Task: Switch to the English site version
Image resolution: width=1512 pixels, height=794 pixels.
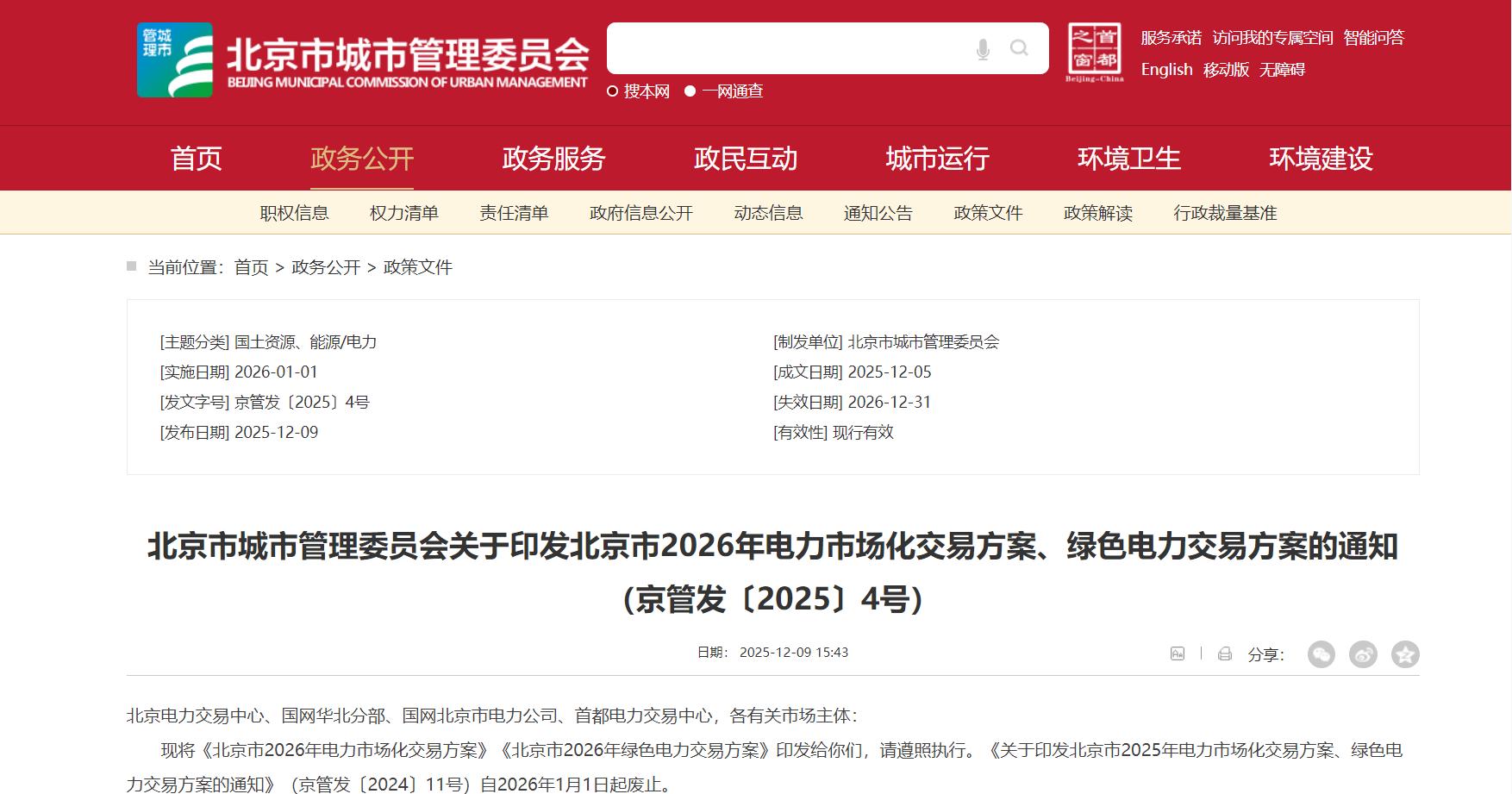Action: 1166,70
